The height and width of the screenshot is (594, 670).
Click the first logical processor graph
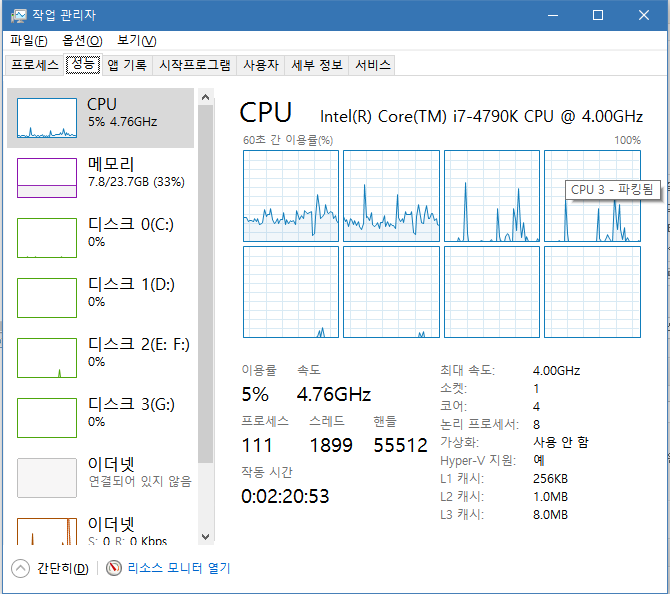pyautogui.click(x=291, y=196)
